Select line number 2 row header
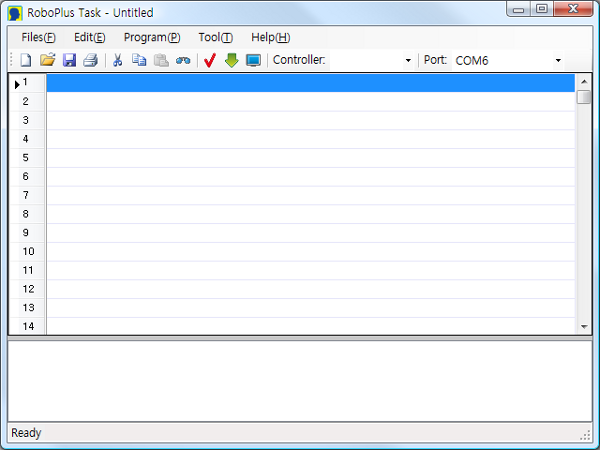 (x=27, y=101)
